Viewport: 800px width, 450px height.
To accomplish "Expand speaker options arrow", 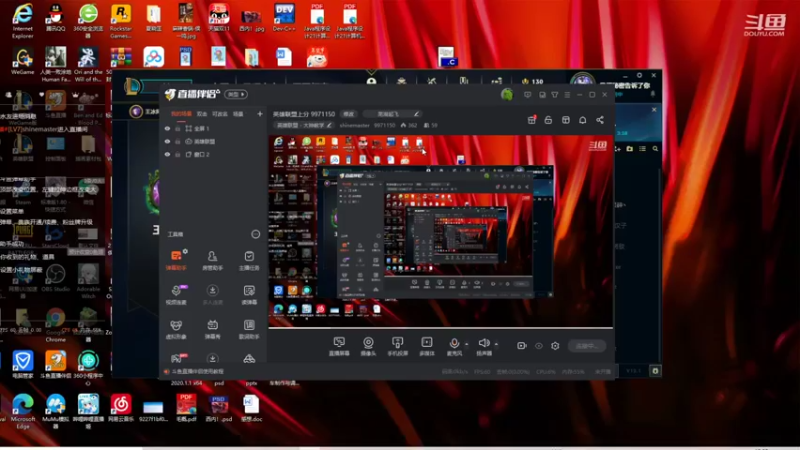I will point(496,344).
